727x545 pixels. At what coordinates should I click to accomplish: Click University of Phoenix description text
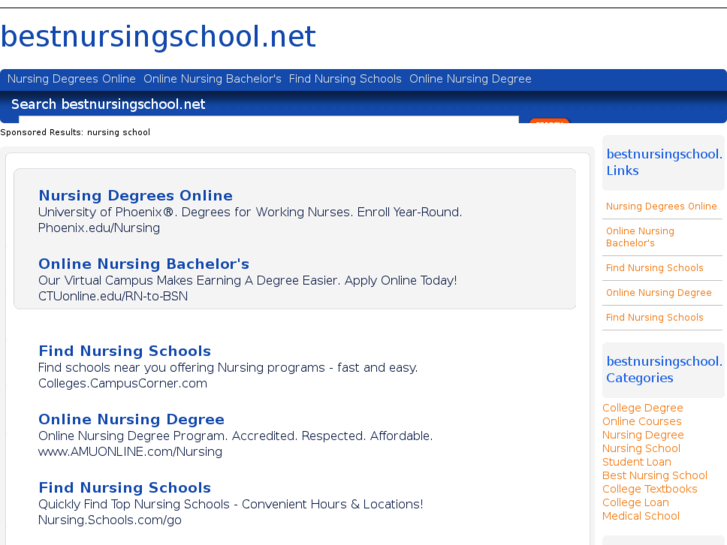pos(250,212)
